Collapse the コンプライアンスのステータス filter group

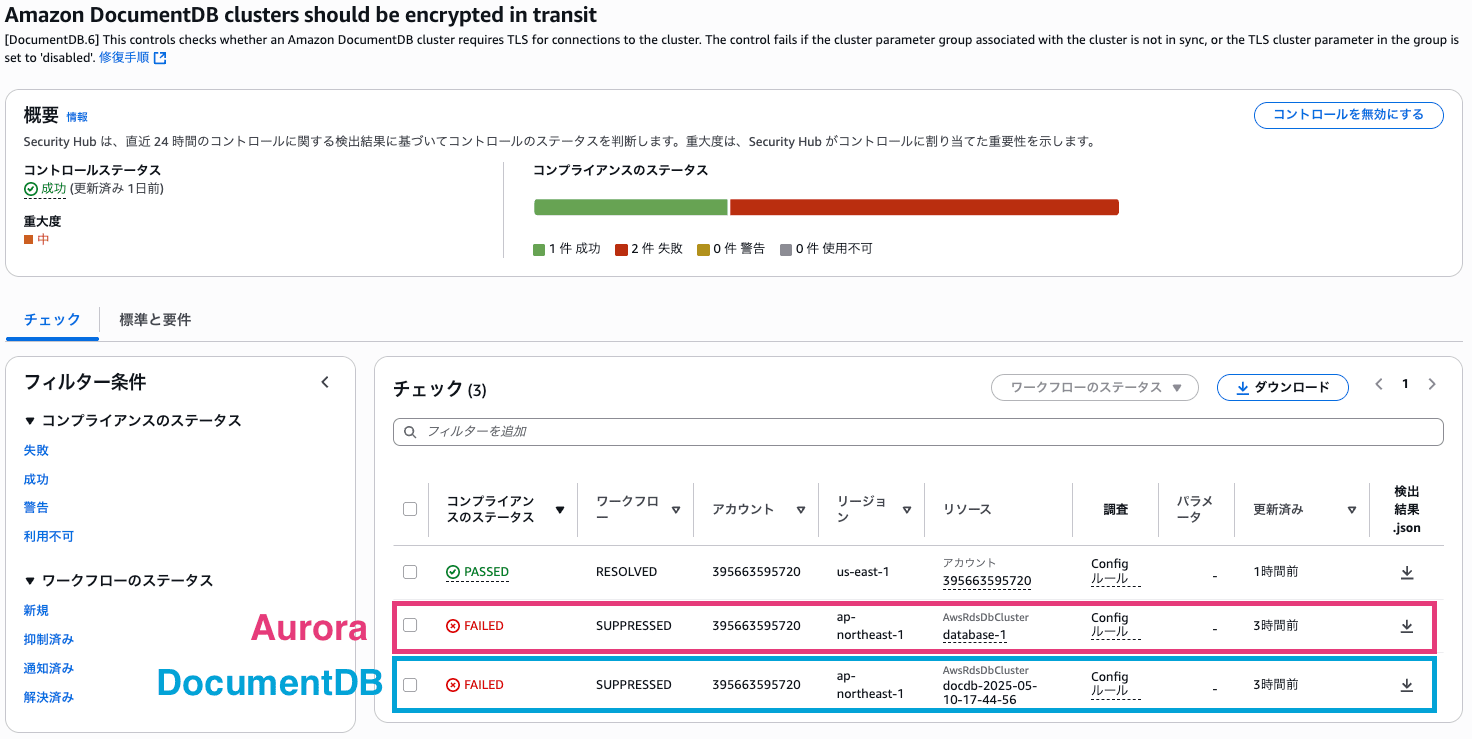[30, 421]
